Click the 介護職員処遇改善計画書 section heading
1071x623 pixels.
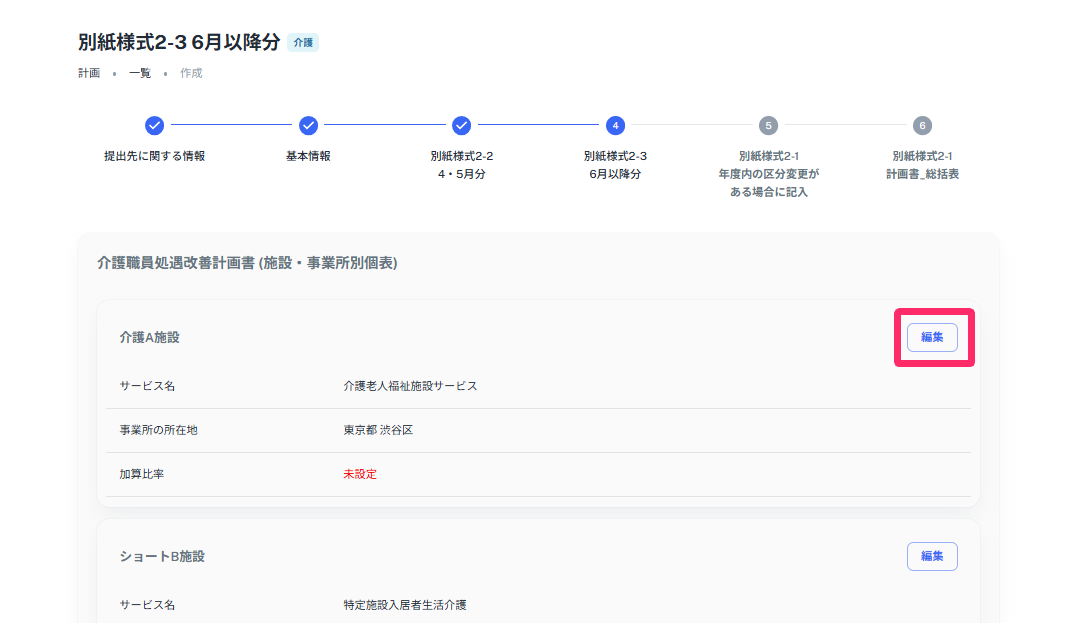pyautogui.click(x=247, y=263)
